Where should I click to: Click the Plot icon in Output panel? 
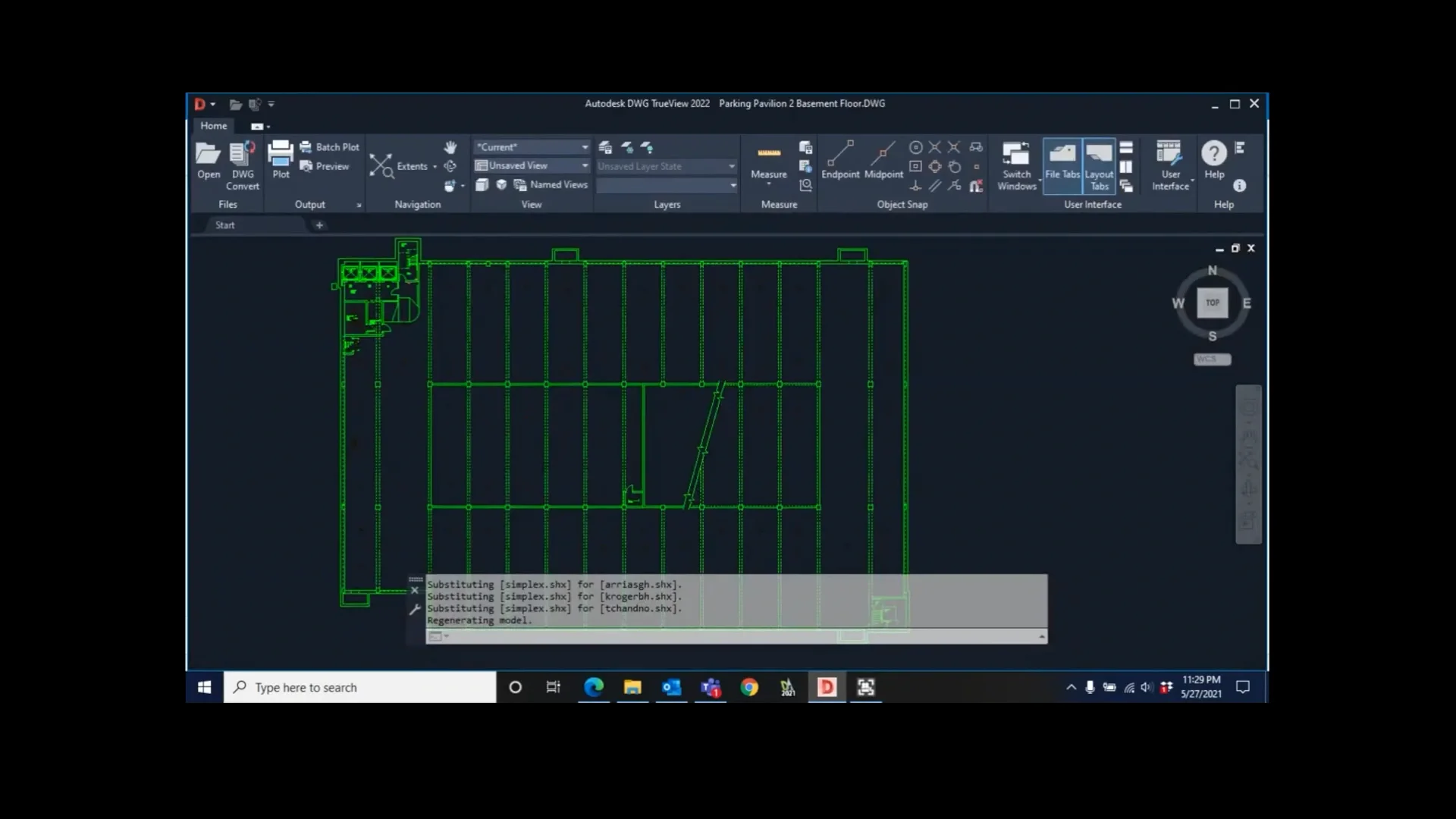click(280, 157)
